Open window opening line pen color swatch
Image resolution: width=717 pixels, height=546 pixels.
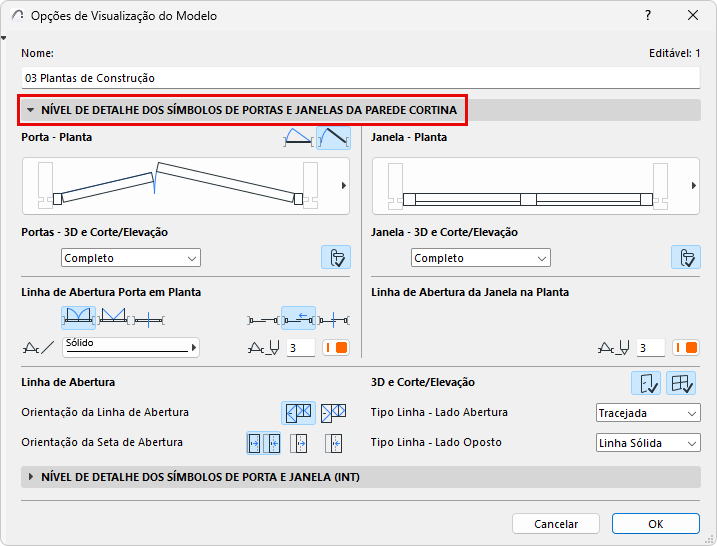pos(686,348)
